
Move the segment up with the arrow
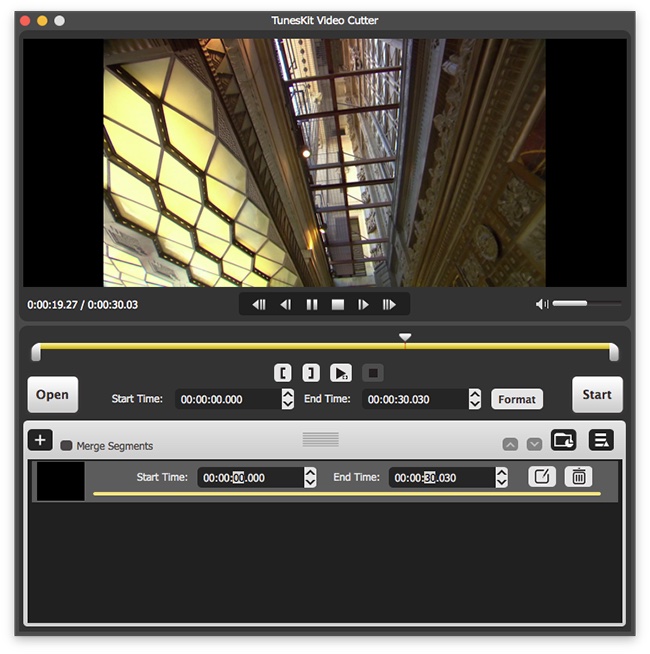(511, 444)
